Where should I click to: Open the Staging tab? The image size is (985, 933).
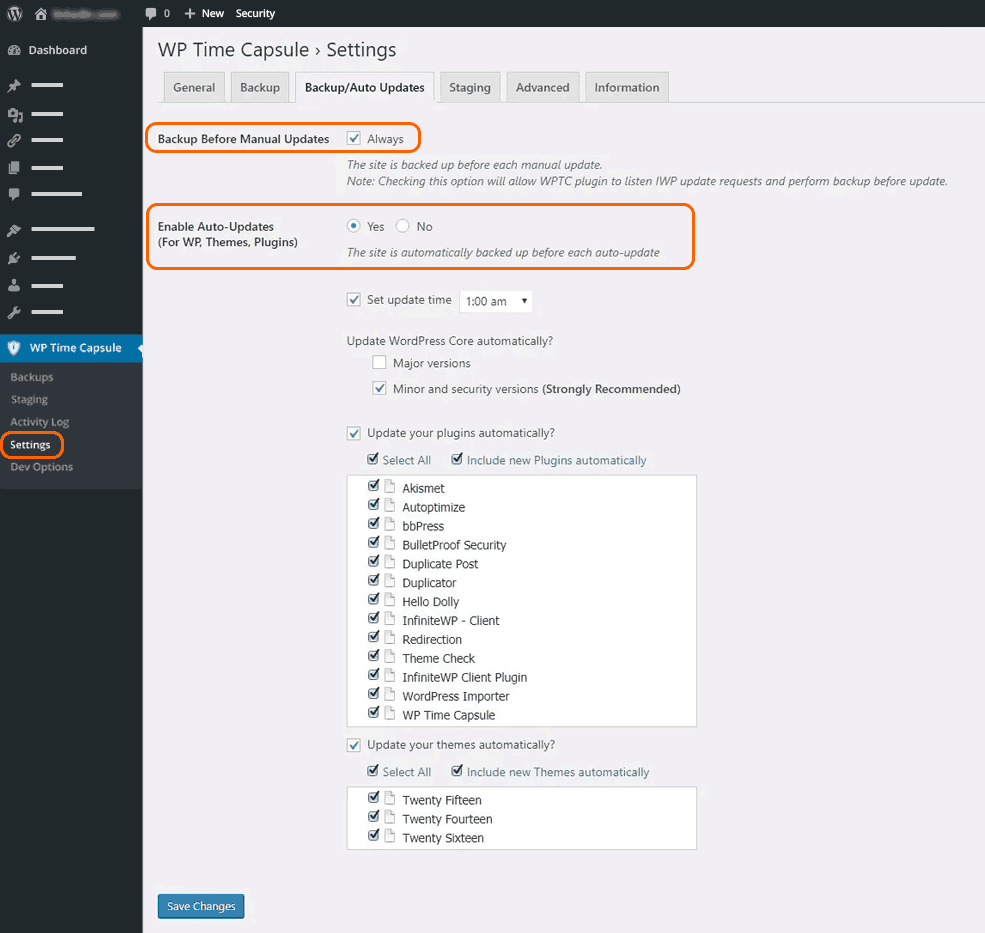tap(469, 87)
